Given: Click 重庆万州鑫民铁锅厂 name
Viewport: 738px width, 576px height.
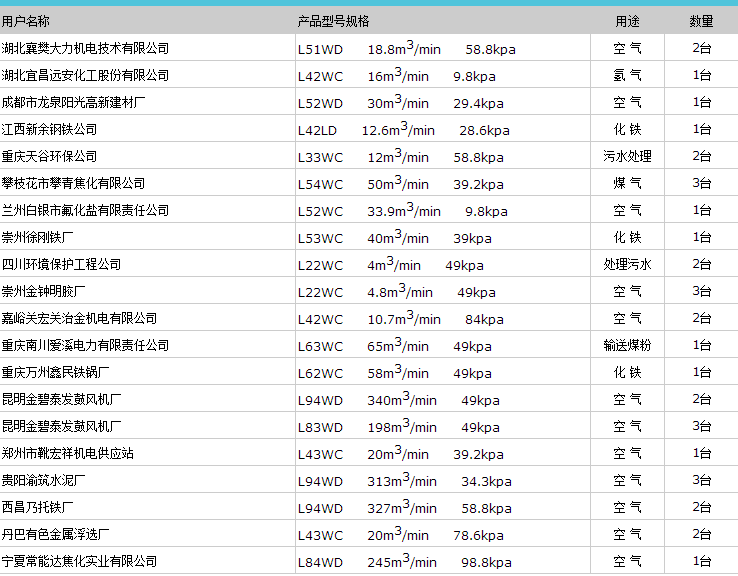Looking at the screenshot, I should click(x=56, y=372).
